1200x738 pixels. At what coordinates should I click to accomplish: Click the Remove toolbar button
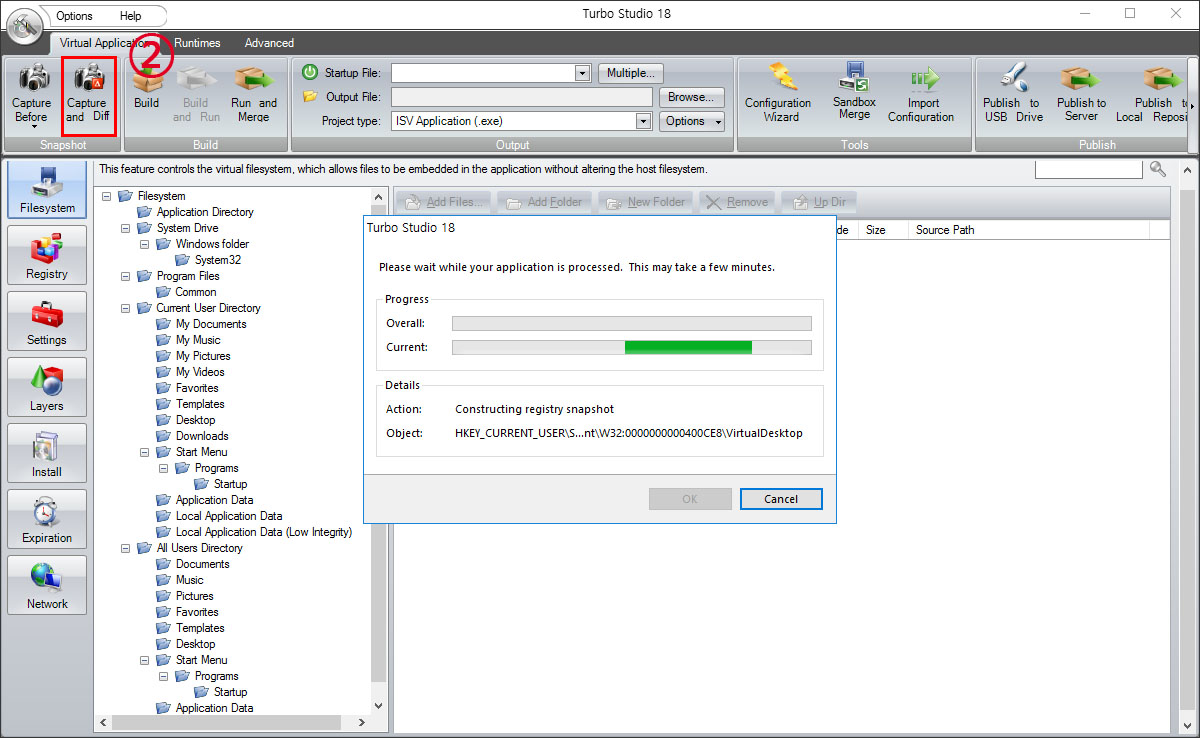coord(737,202)
